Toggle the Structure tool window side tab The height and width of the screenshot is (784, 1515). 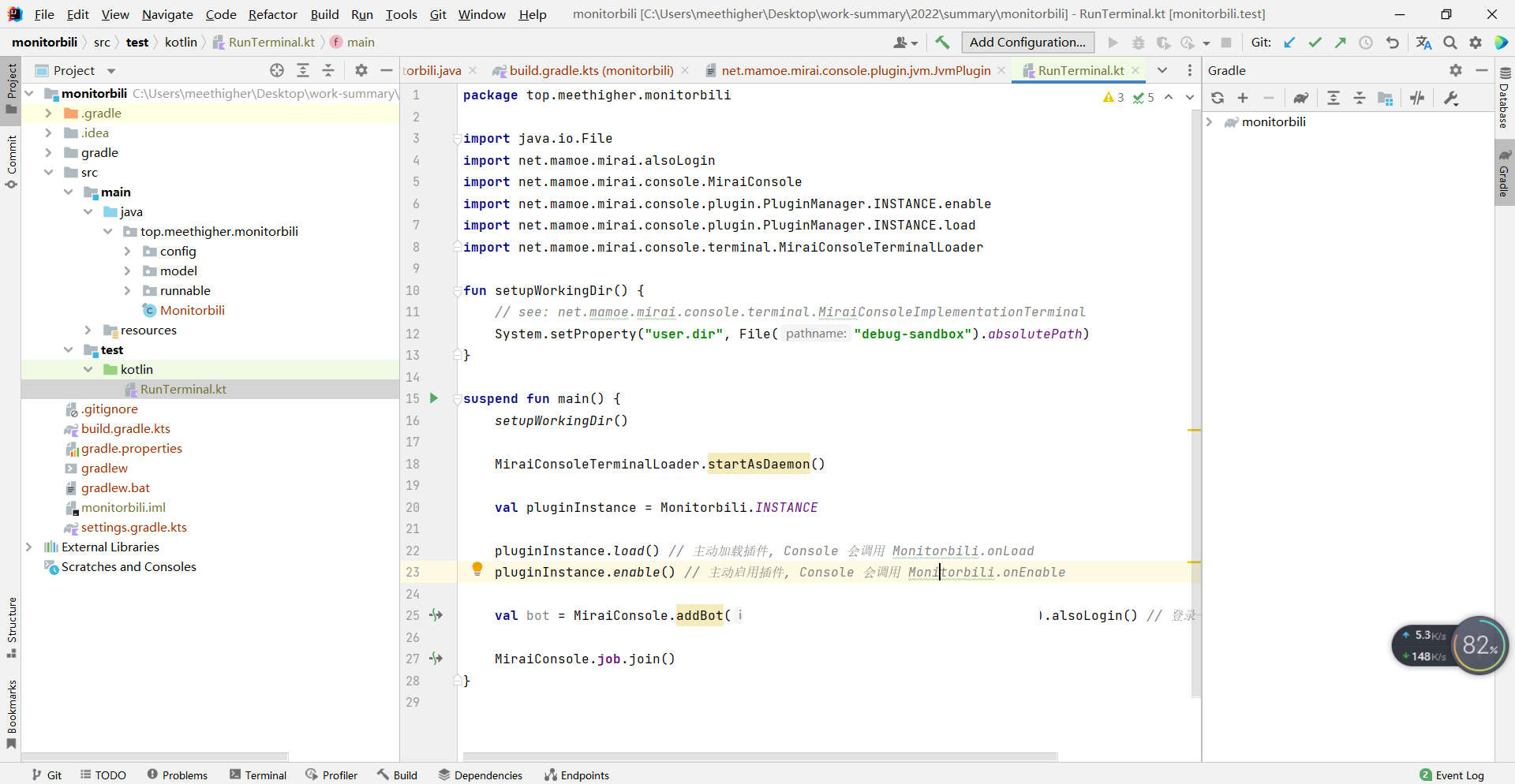point(11,627)
